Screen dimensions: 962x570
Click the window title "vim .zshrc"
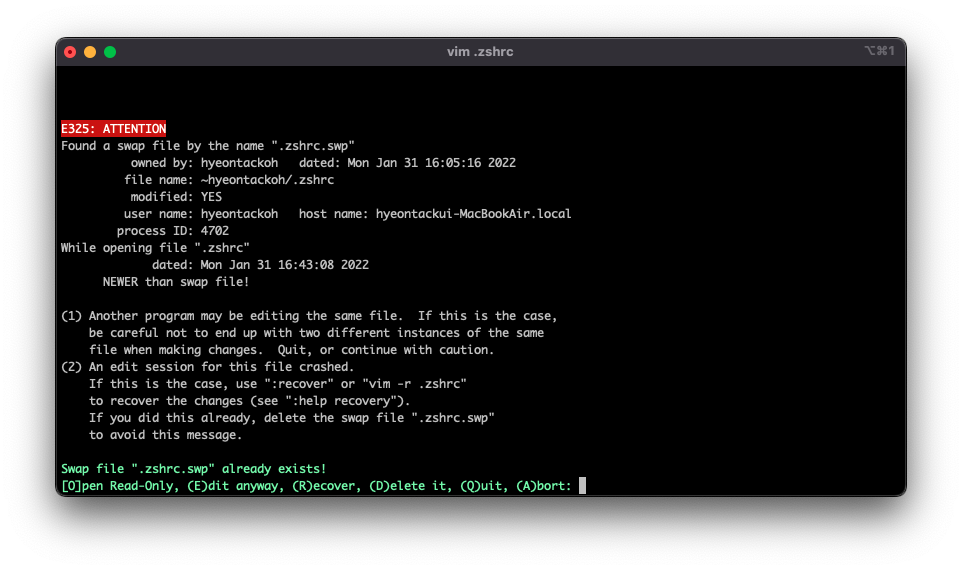[x=480, y=52]
